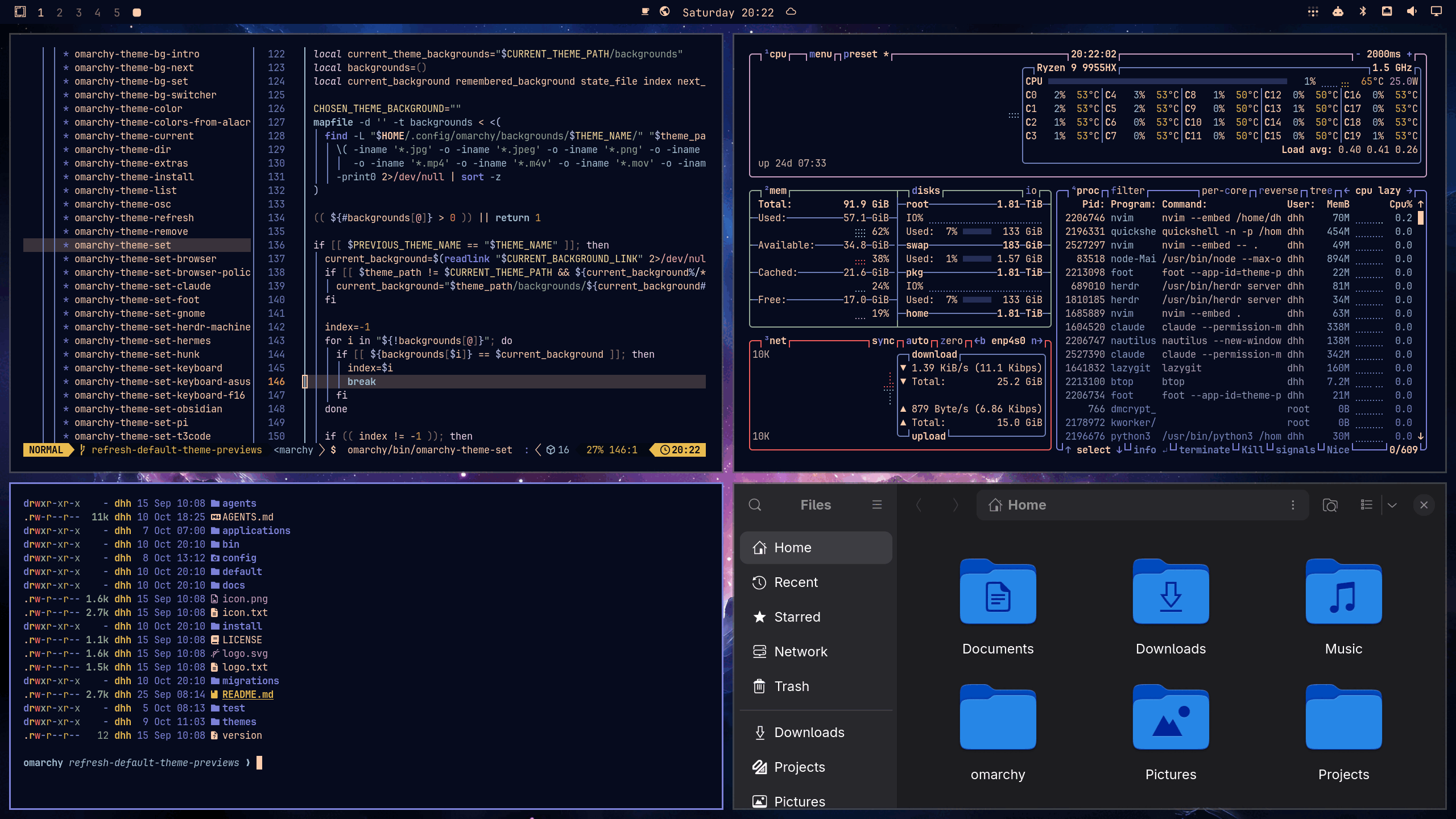The height and width of the screenshot is (819, 1456).
Task: Select the quickshell process row in btop
Action: tap(1238, 231)
